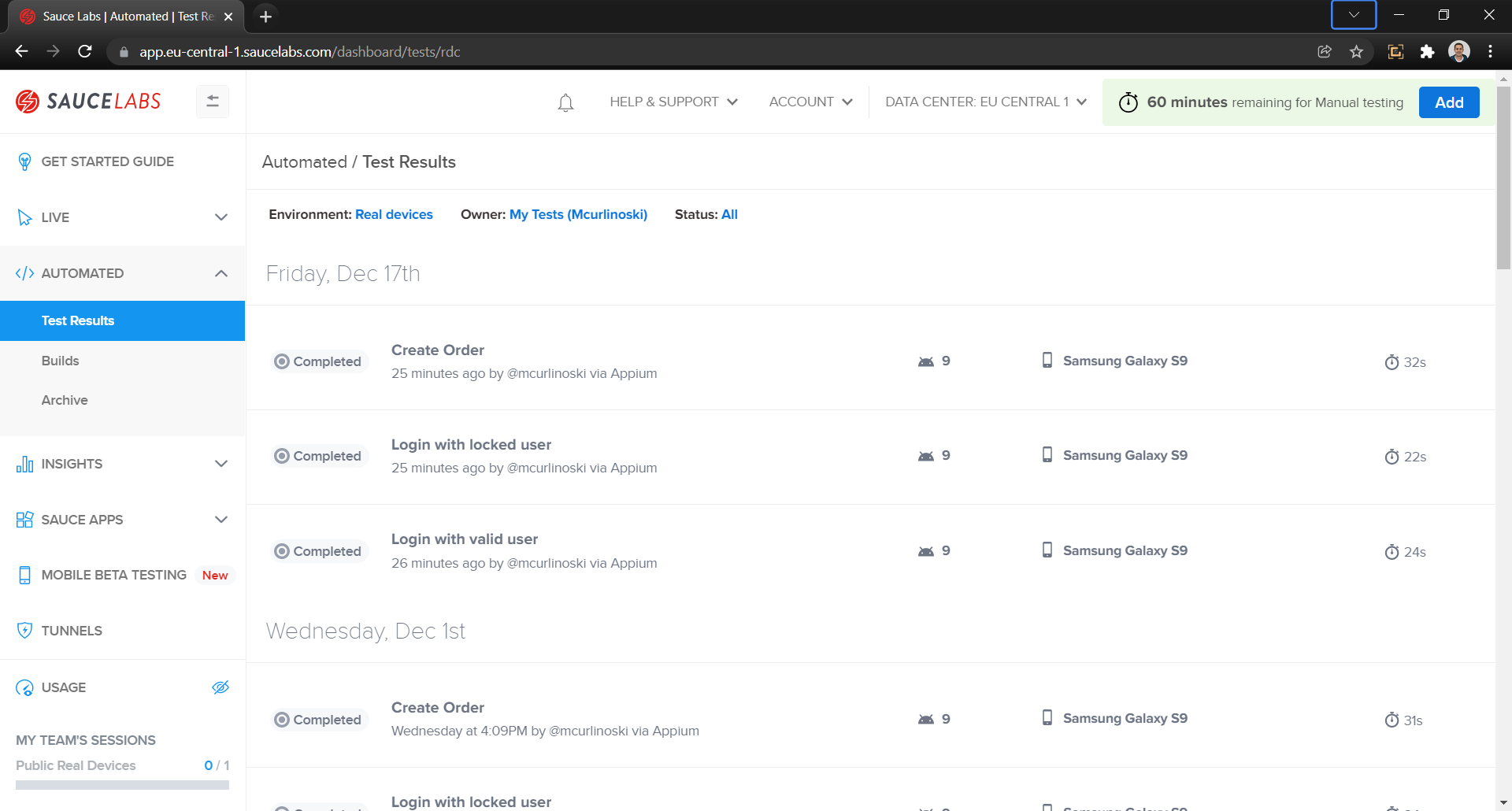Click the Automated code brackets icon
Screen dimensions: 1512x811
click(x=24, y=273)
